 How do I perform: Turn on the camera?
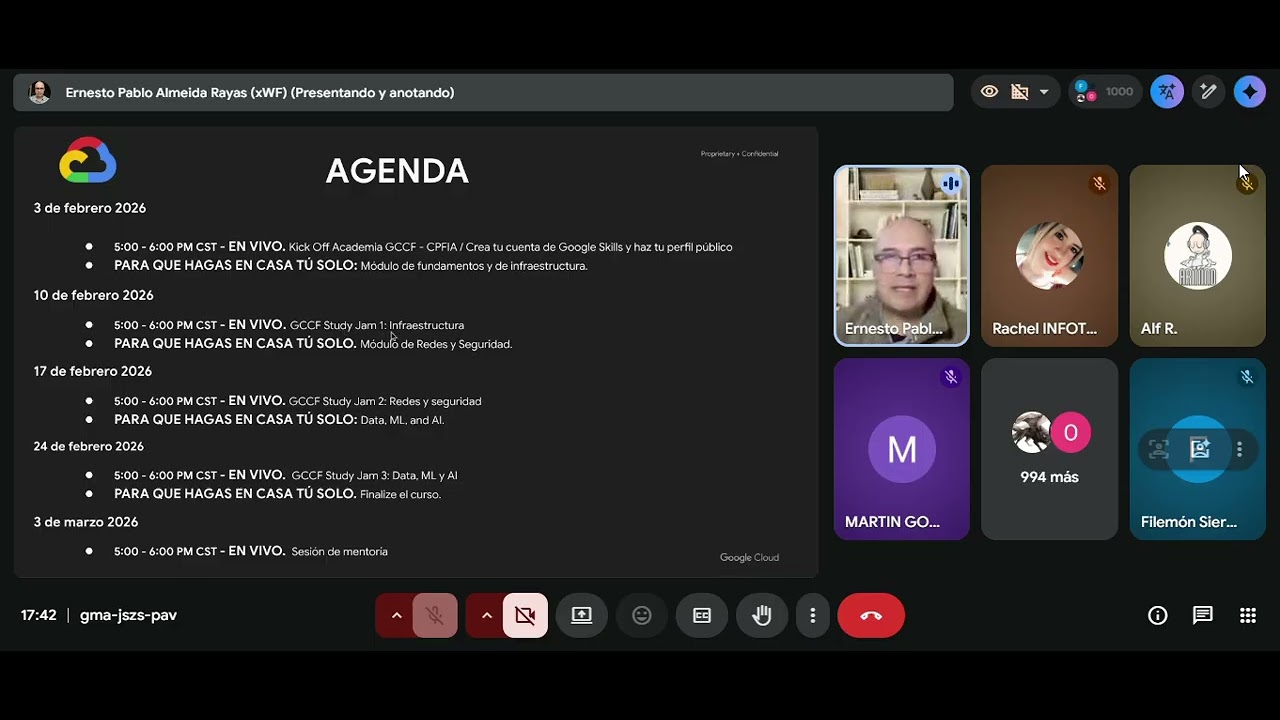tap(525, 616)
